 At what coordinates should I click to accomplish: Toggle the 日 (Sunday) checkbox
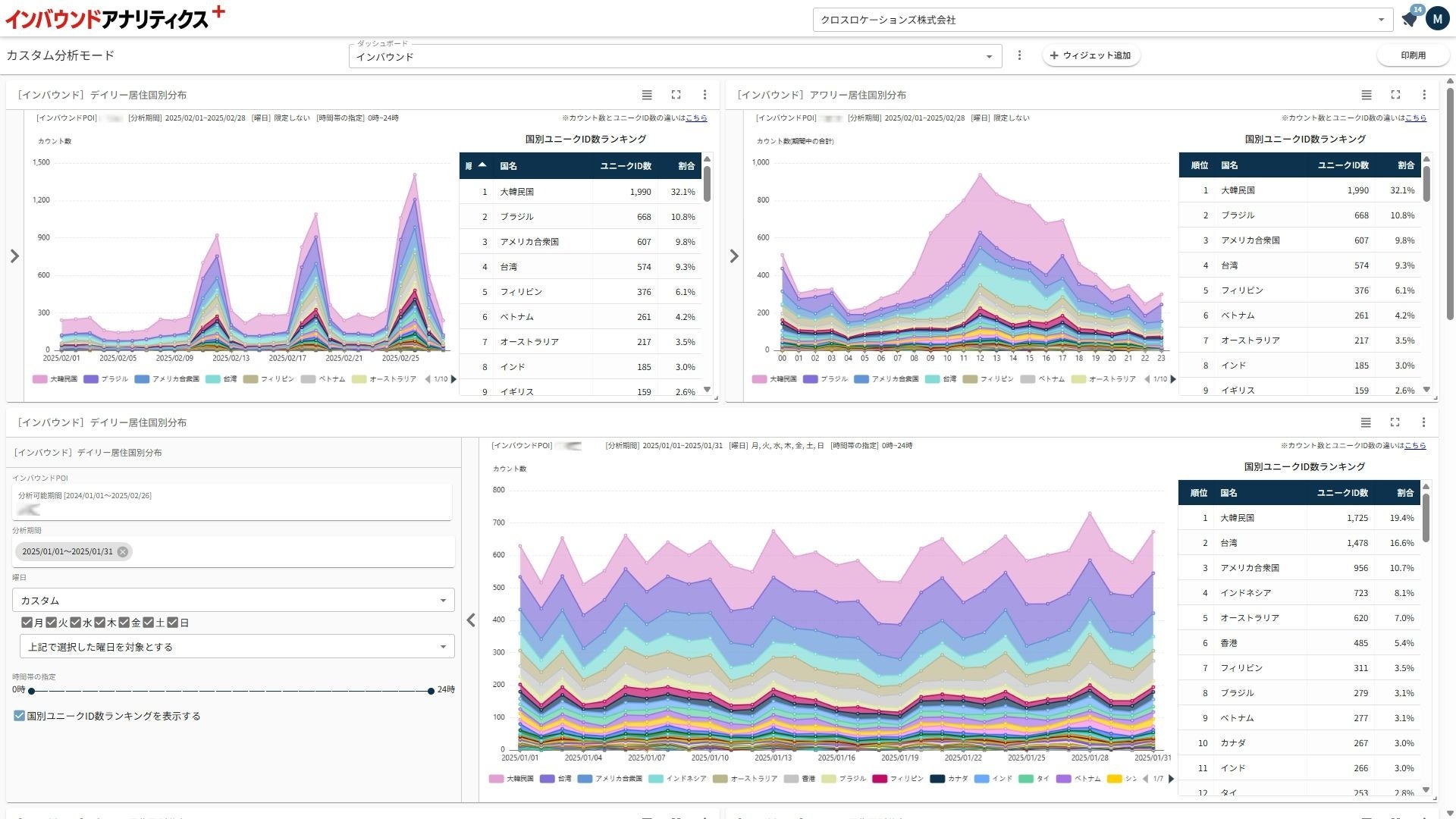click(x=173, y=623)
